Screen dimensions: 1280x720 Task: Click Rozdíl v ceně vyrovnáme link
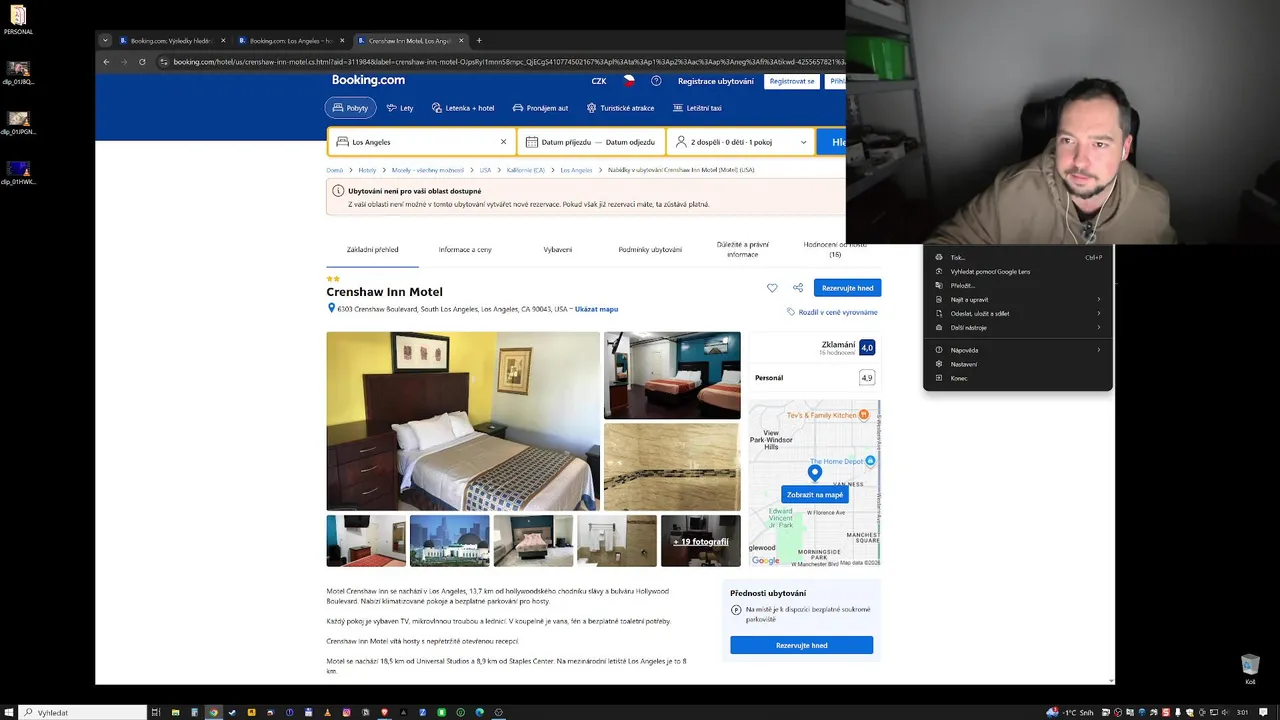pyautogui.click(x=832, y=312)
